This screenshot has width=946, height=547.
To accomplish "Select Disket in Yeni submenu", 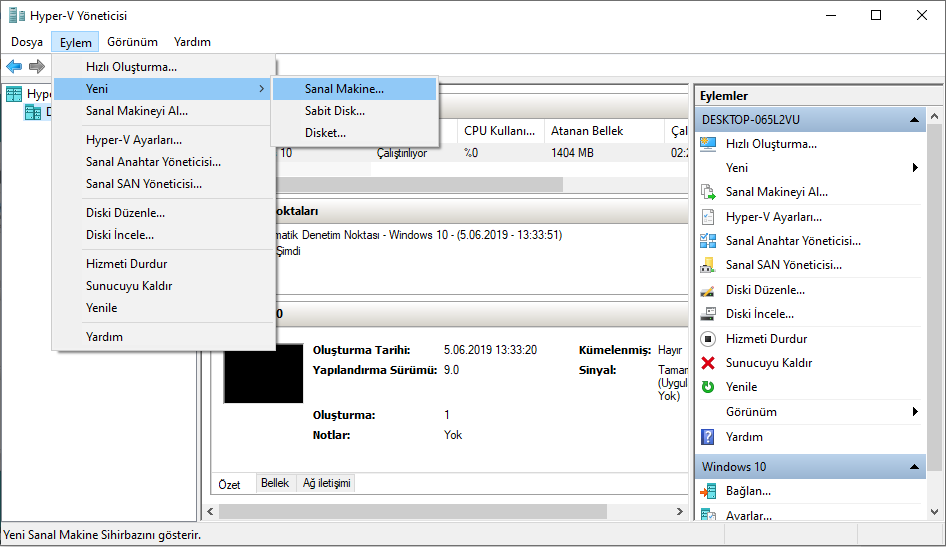I will pyautogui.click(x=354, y=133).
